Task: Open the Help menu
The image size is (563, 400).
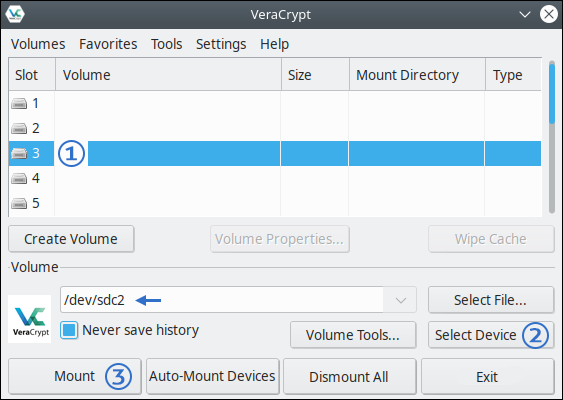Action: (x=275, y=44)
